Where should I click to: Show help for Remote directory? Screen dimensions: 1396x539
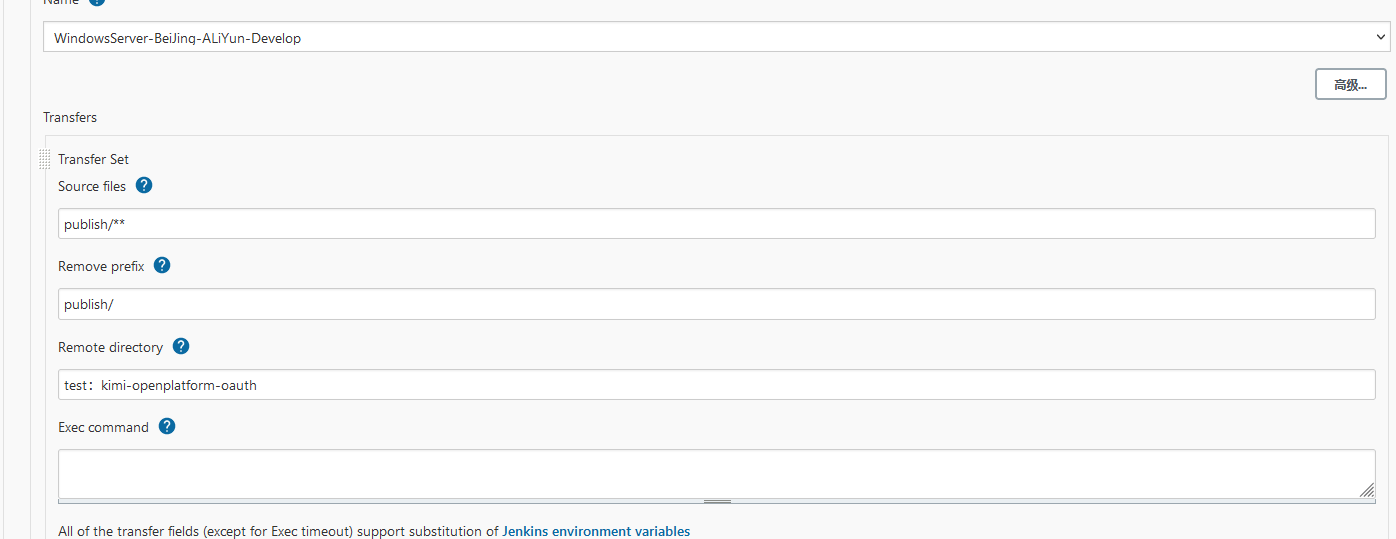coord(181,346)
